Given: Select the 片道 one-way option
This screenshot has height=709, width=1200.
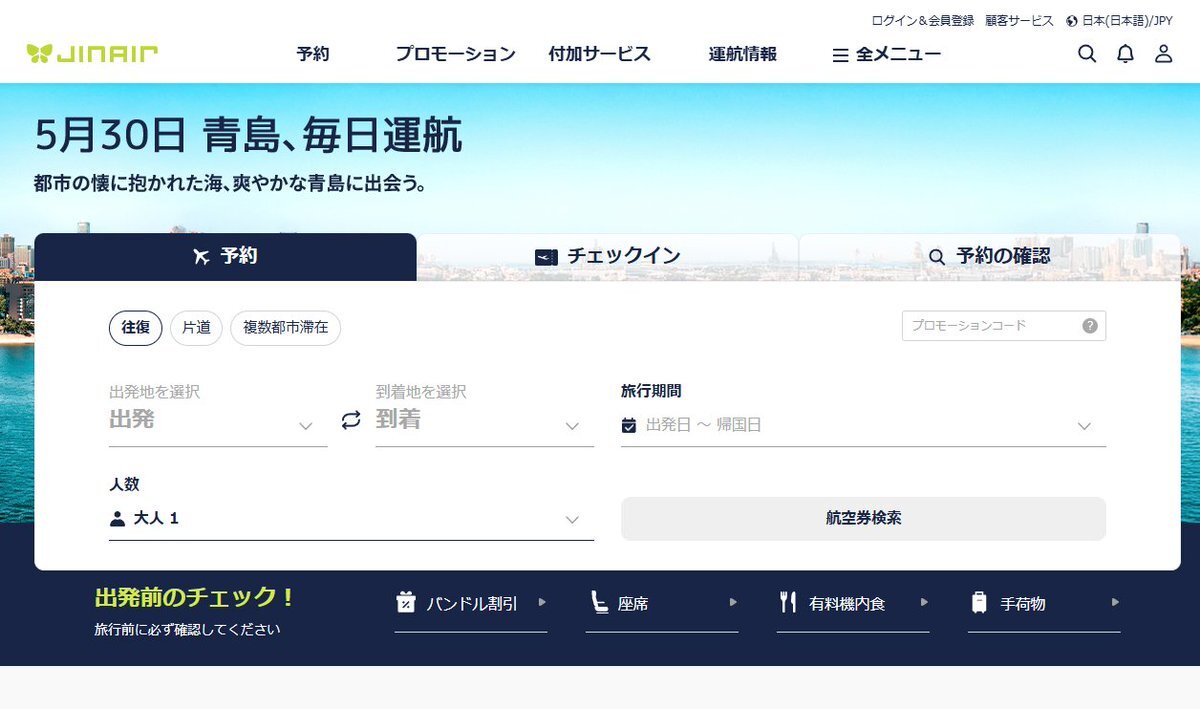Looking at the screenshot, I should click(196, 328).
